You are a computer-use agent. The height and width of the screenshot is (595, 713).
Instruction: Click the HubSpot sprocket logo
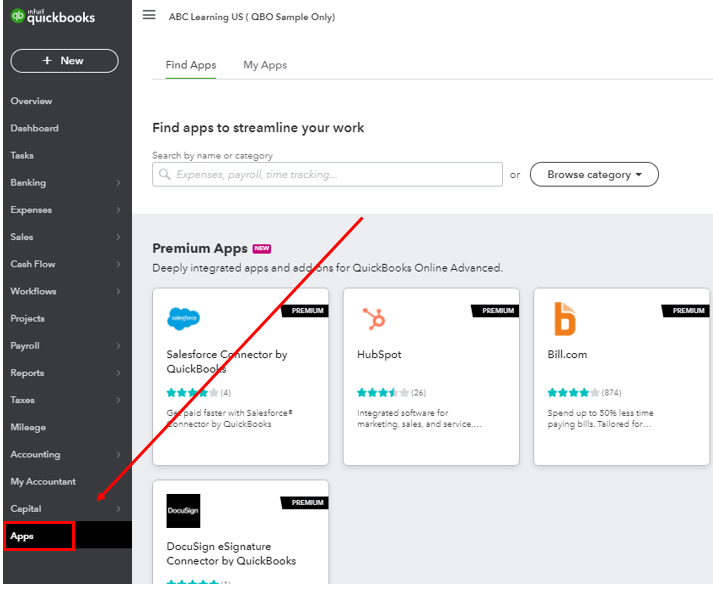[374, 319]
